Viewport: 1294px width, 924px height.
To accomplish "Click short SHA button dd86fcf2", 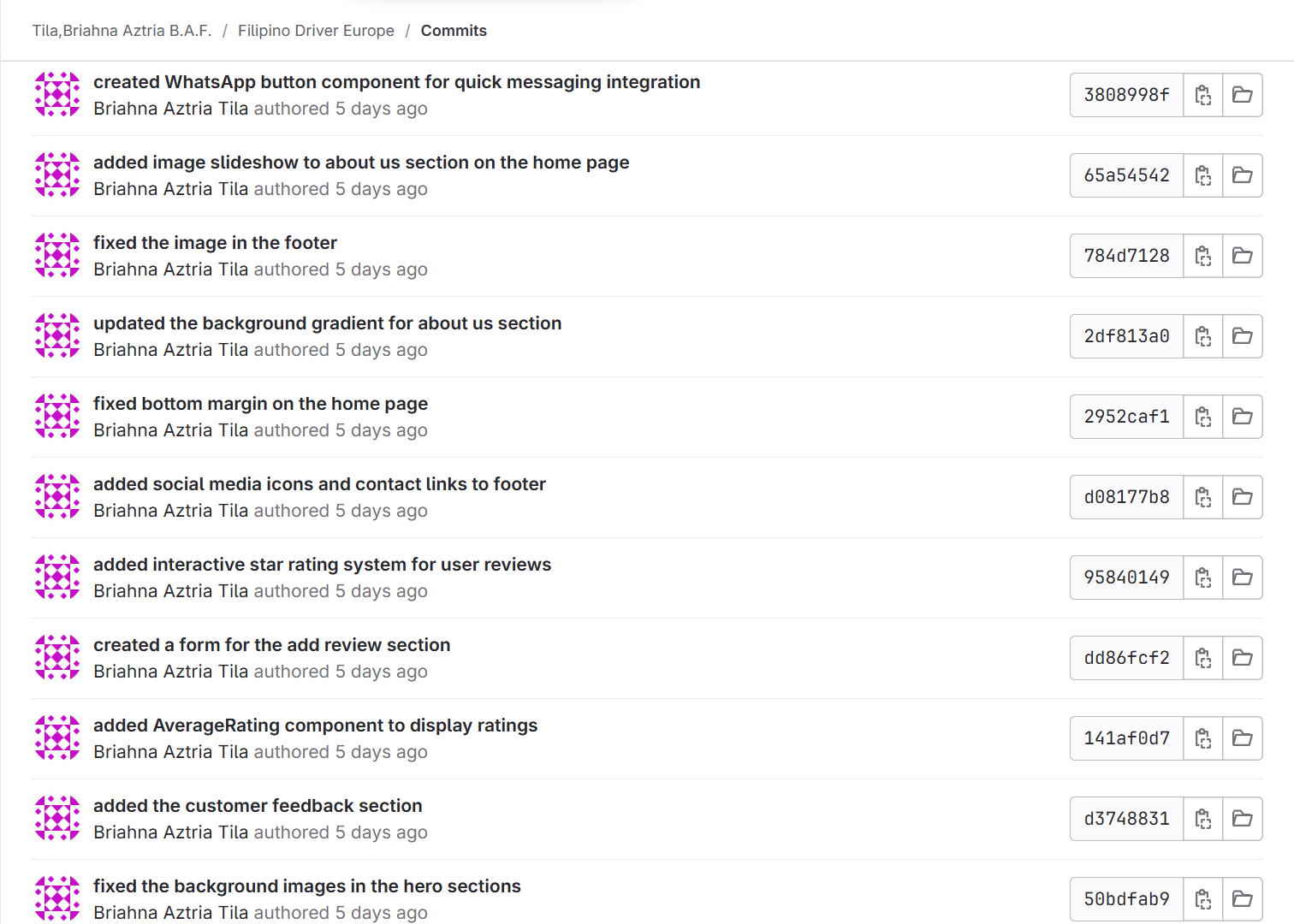I will click(1126, 658).
